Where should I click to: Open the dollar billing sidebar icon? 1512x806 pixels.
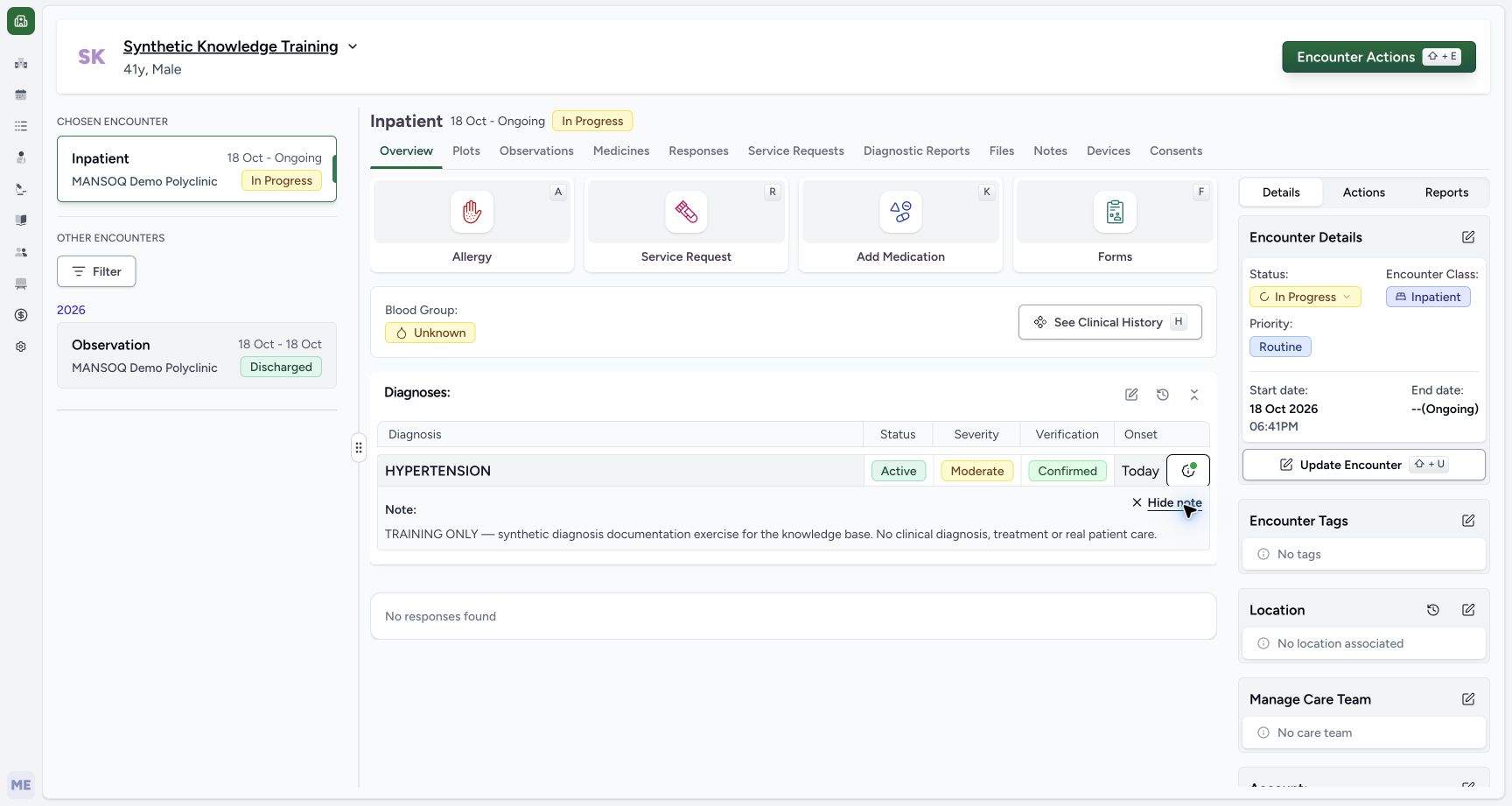[21, 315]
